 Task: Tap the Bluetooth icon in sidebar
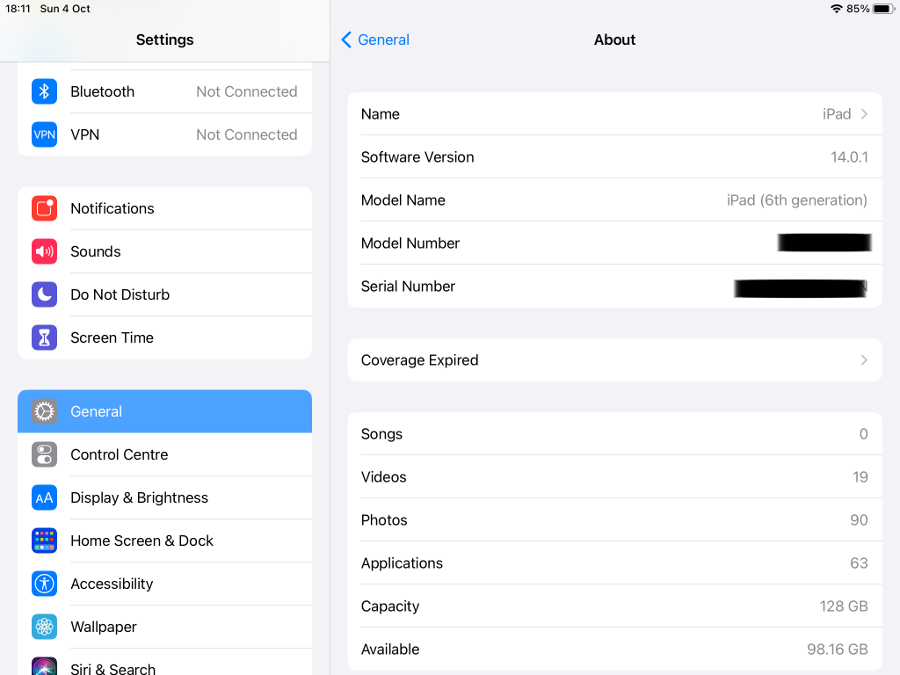coord(44,92)
